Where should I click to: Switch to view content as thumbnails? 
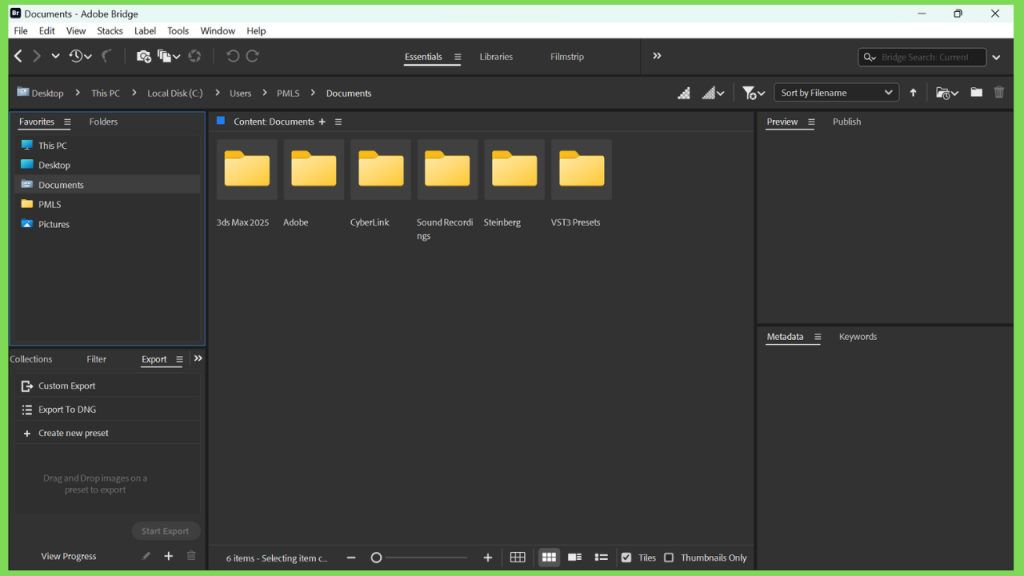coord(549,558)
